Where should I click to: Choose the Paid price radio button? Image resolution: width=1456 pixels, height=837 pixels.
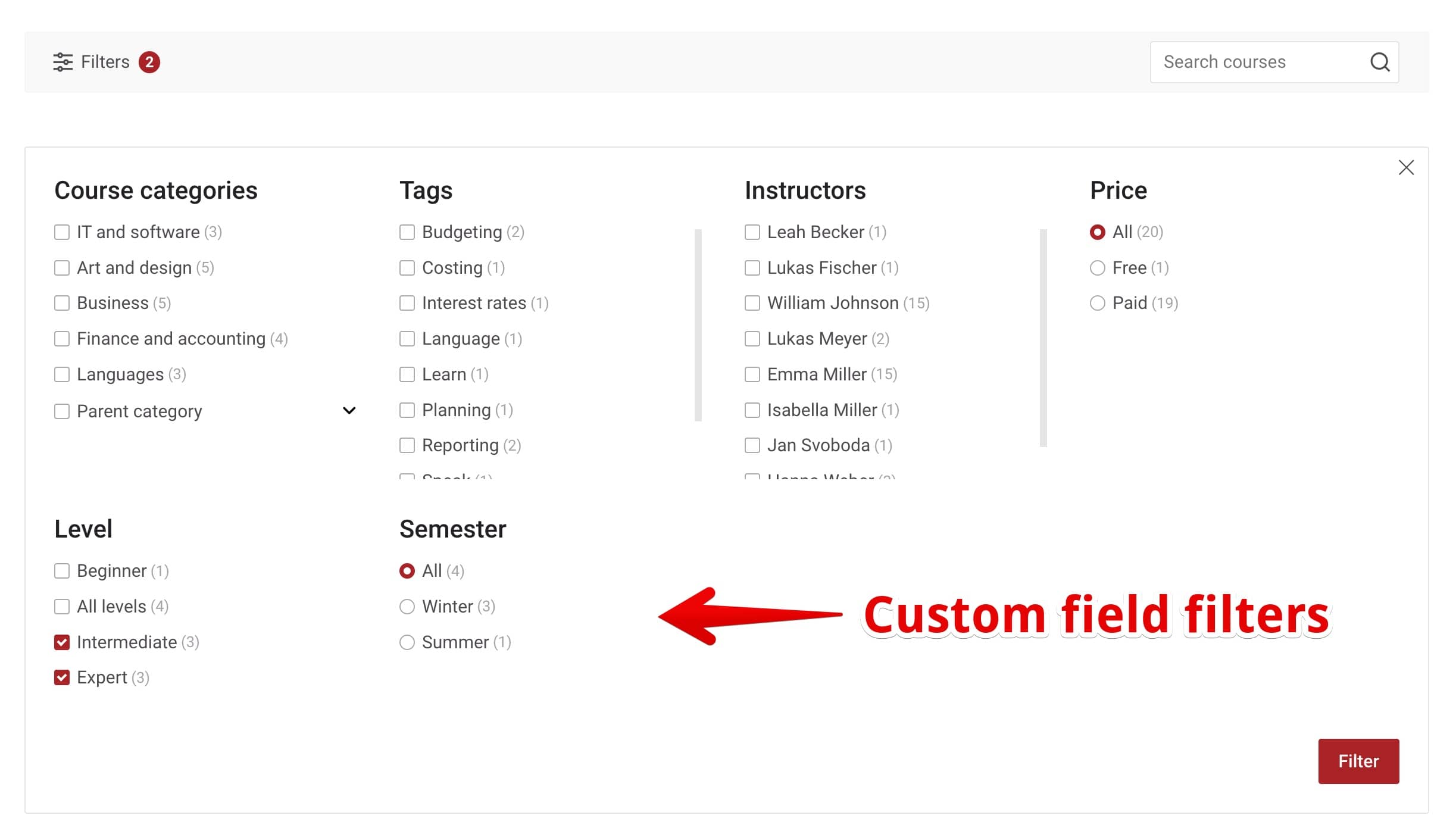[x=1098, y=303]
